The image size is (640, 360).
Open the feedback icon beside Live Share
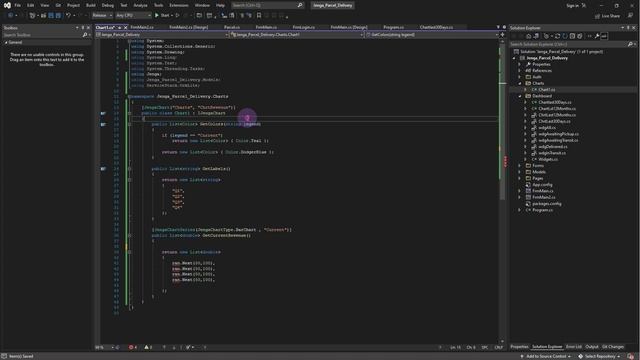(630, 16)
